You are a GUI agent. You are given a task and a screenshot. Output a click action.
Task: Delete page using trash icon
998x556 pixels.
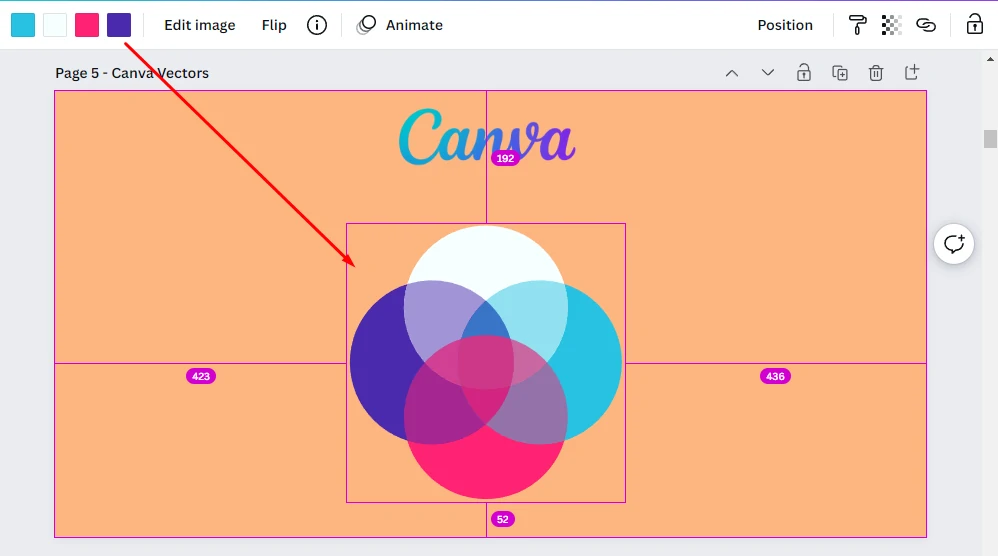876,73
